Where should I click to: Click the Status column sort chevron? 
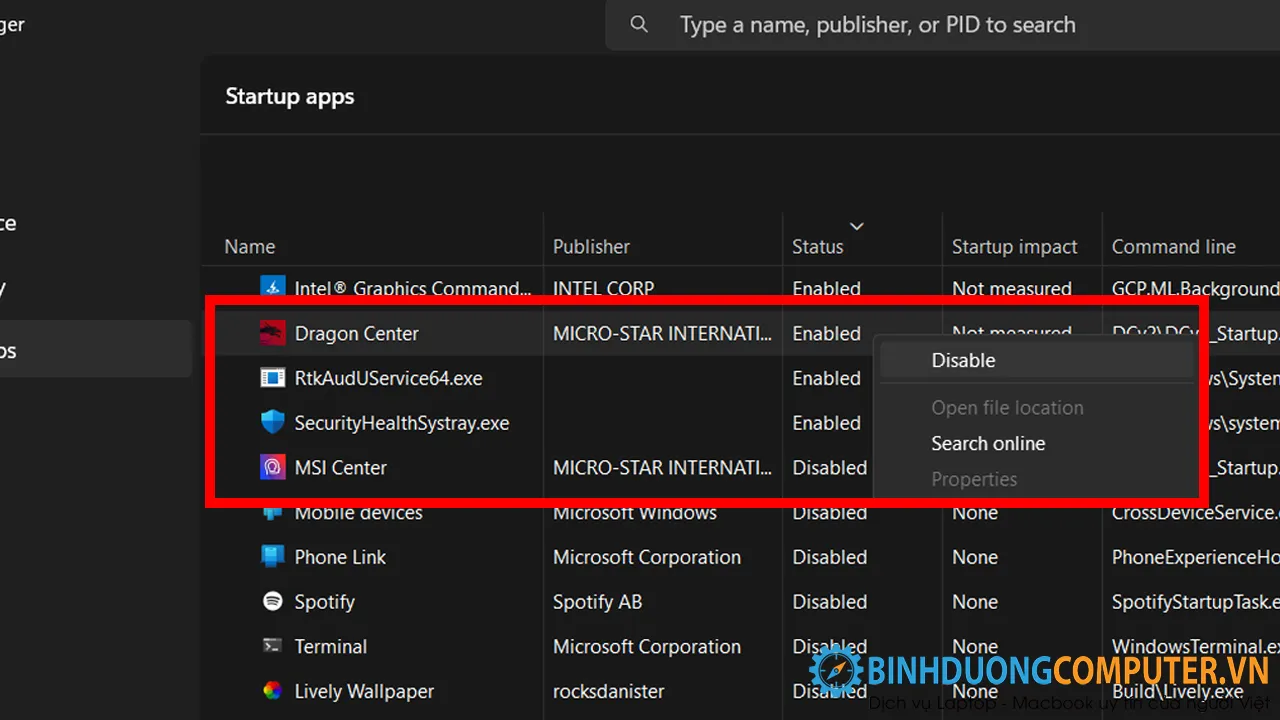click(857, 226)
